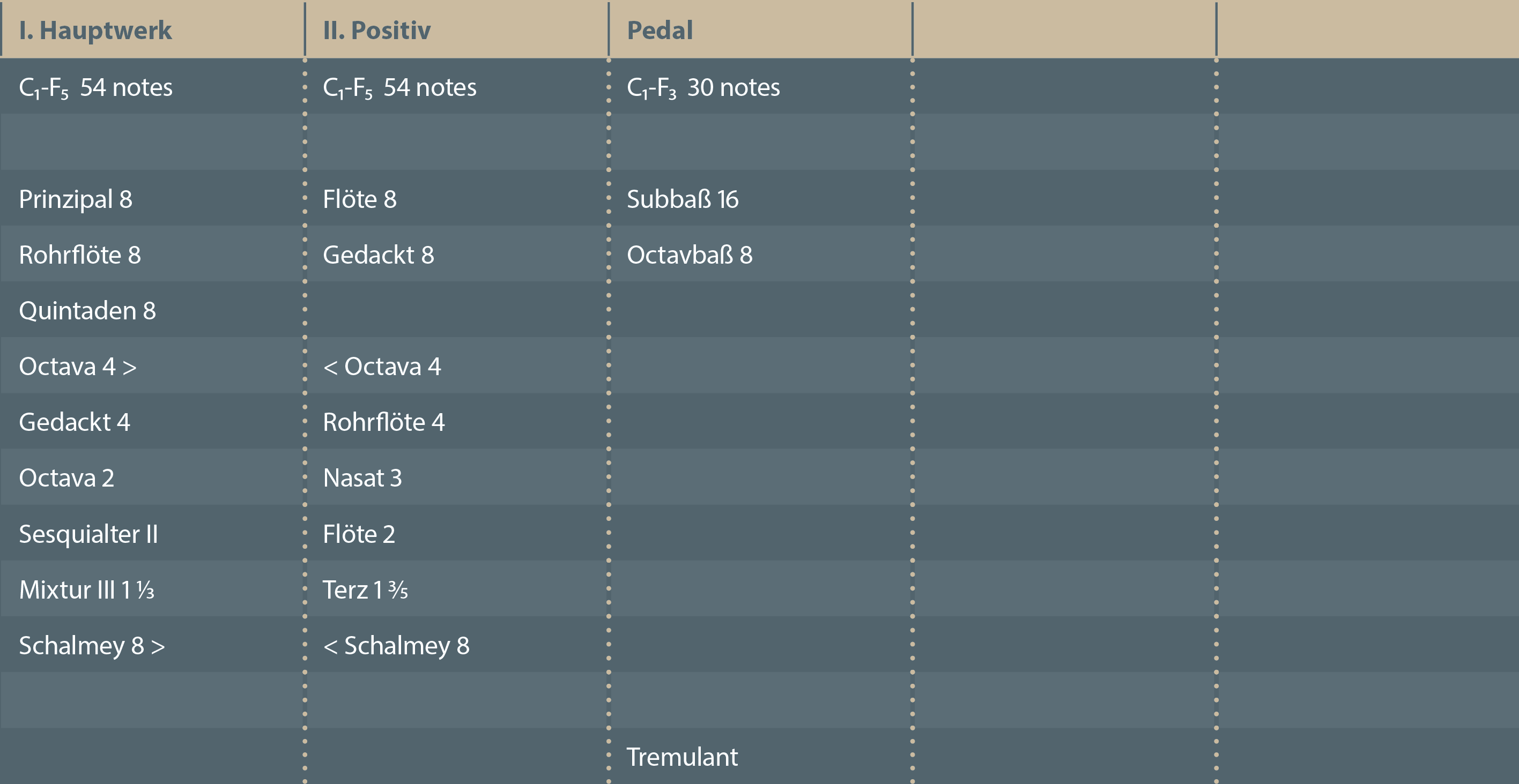Click the Pedal column header
This screenshot has height=784, width=1519.
click(x=660, y=30)
